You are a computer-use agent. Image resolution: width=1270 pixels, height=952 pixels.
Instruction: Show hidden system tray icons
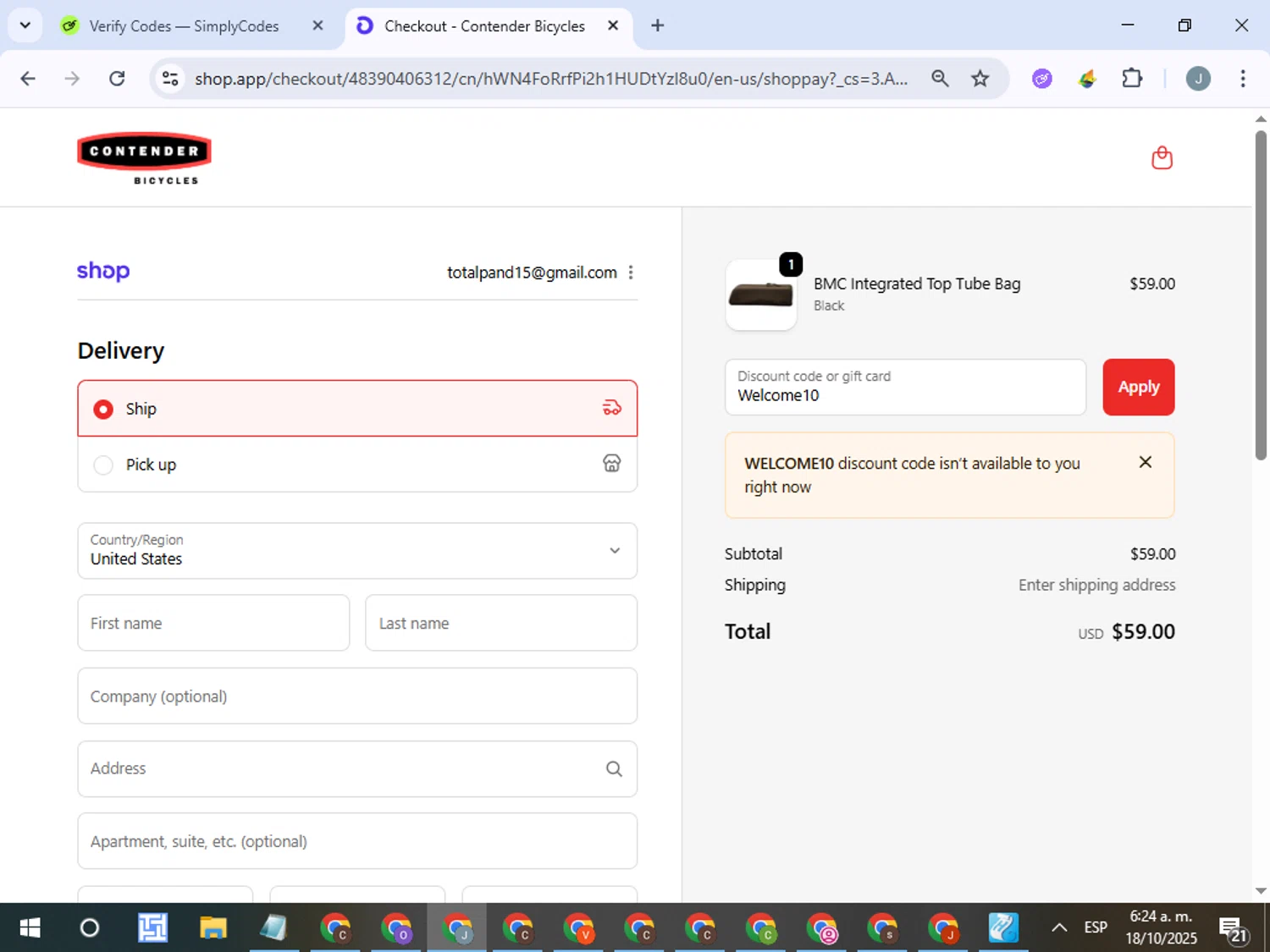coord(1058,927)
